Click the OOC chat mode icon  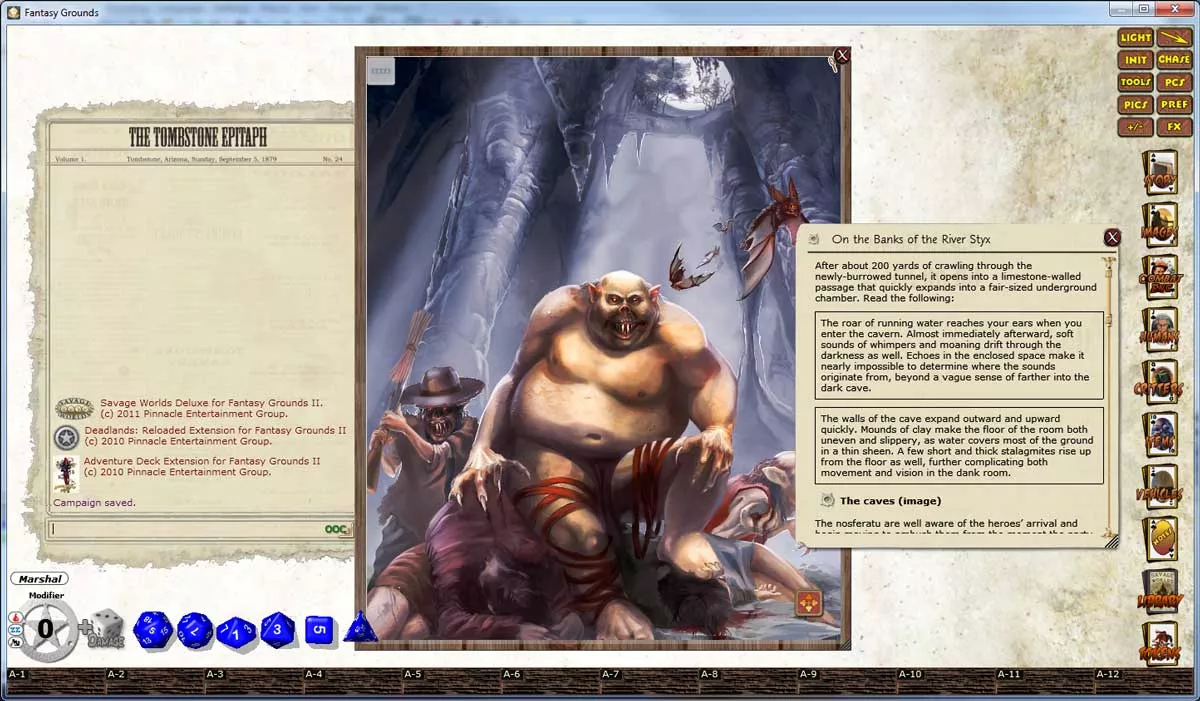point(336,529)
